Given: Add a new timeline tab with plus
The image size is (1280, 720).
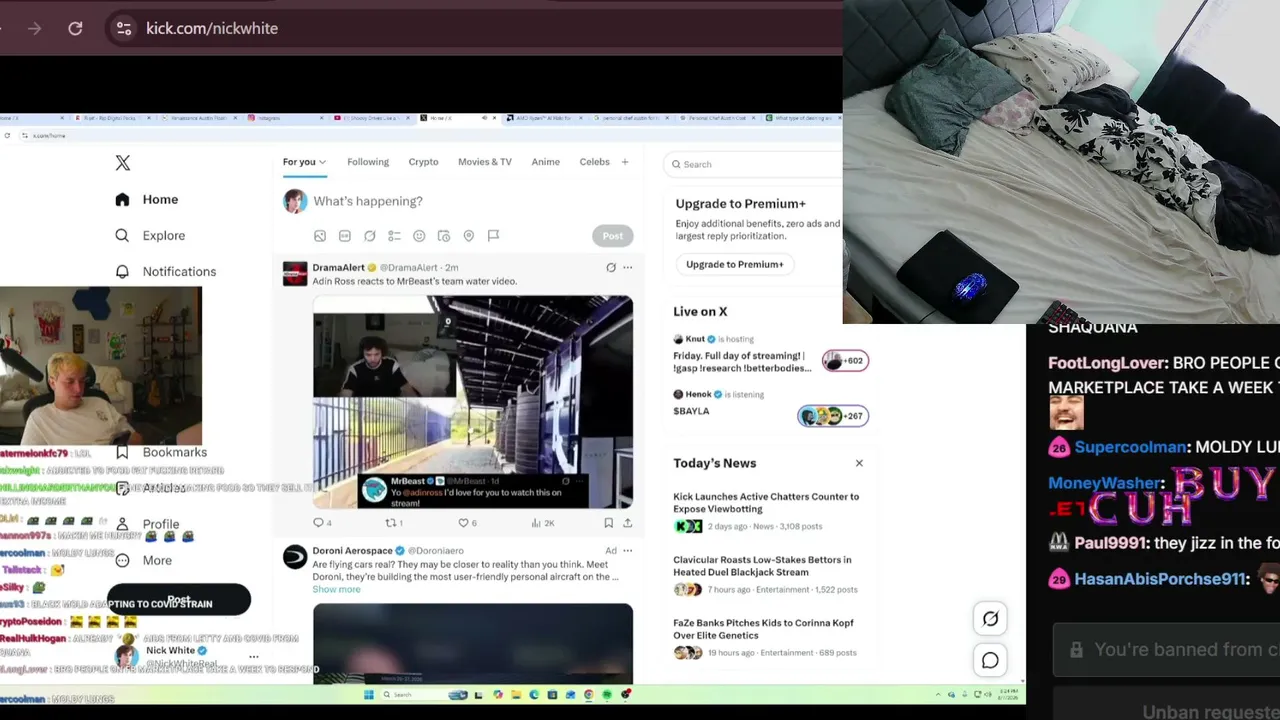Looking at the screenshot, I should (625, 162).
